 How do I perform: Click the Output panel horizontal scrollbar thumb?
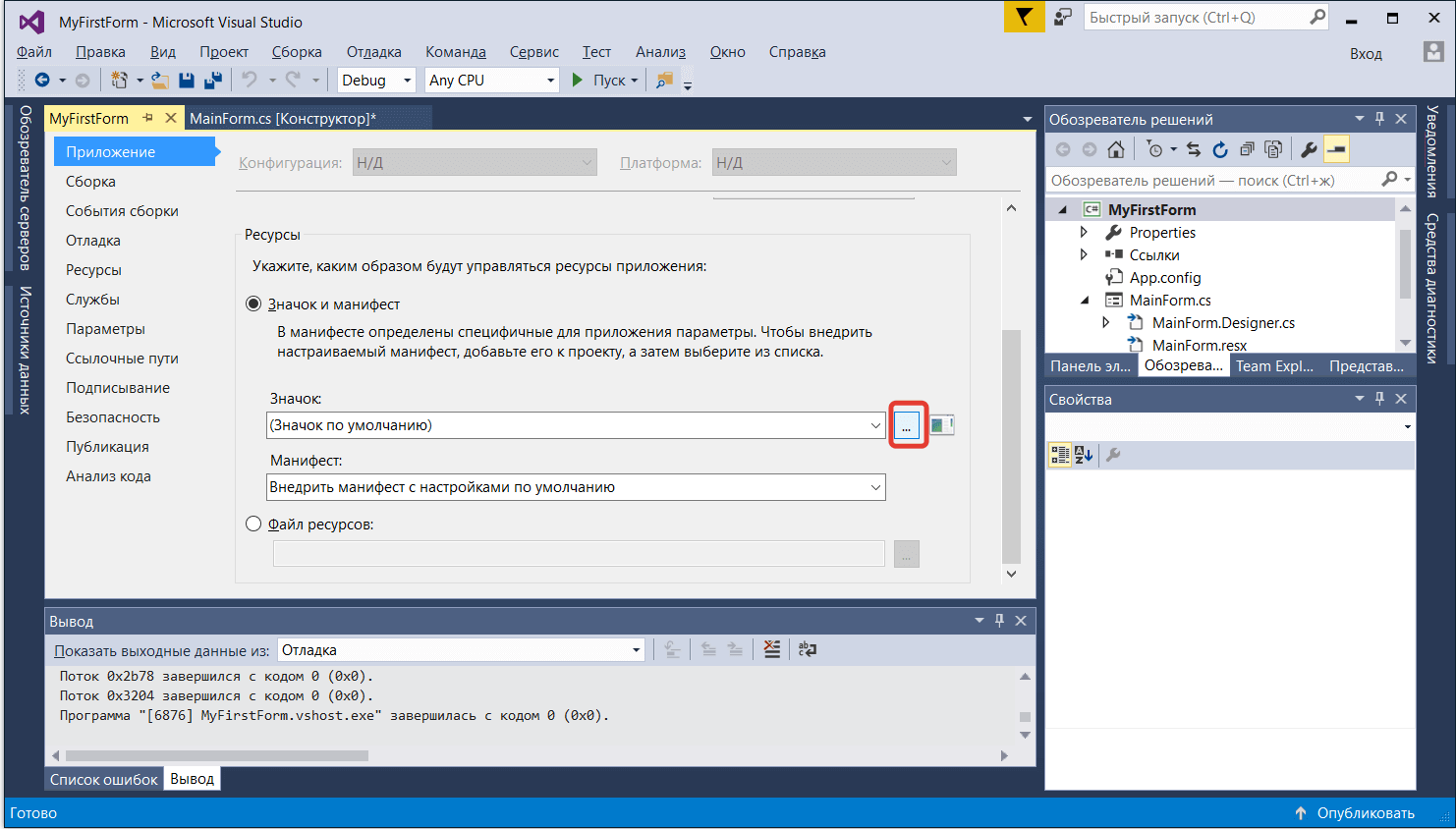pyautogui.click(x=217, y=755)
